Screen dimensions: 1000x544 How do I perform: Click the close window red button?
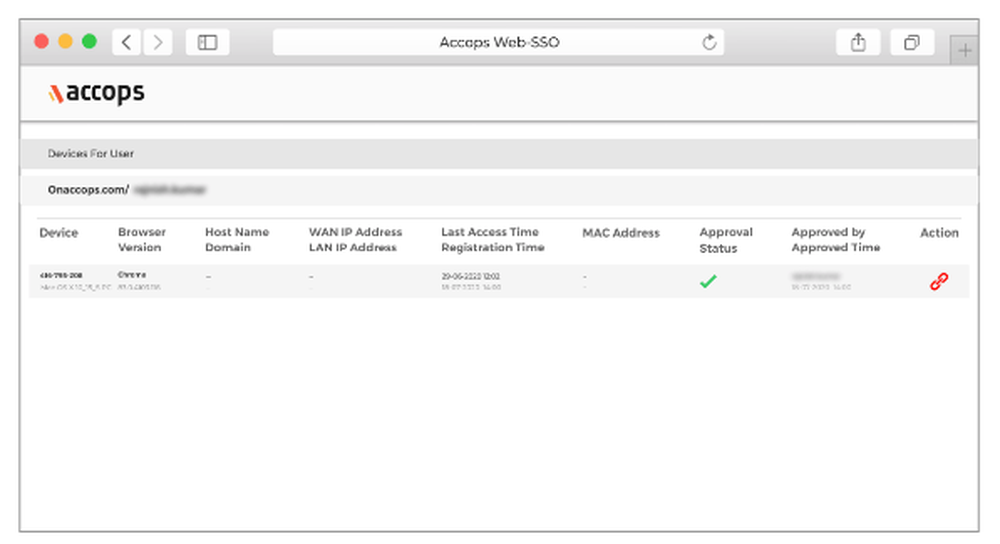(x=41, y=41)
